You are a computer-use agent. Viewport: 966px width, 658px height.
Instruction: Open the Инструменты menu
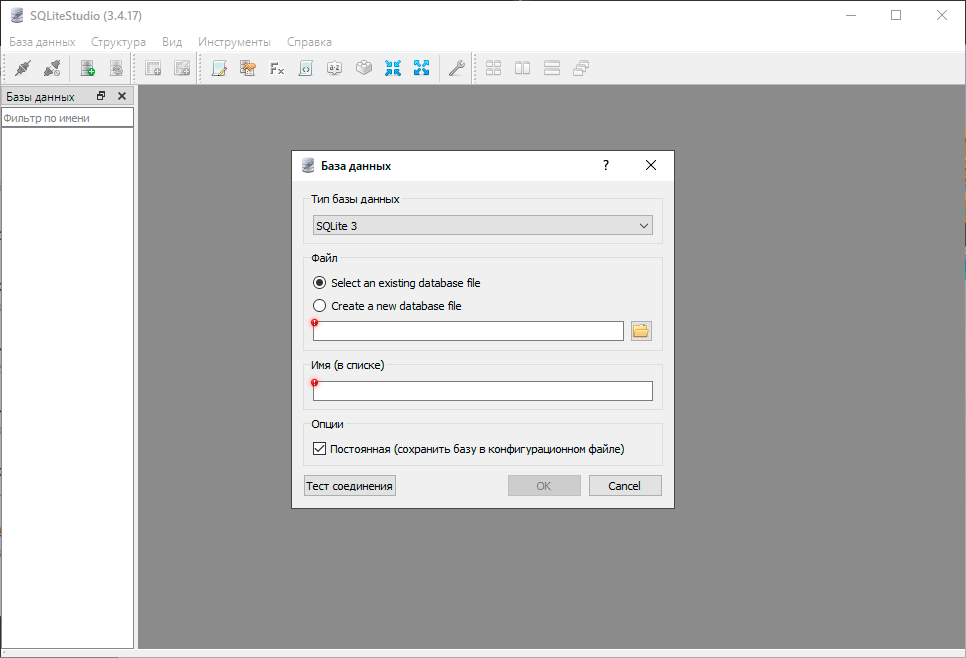point(234,42)
